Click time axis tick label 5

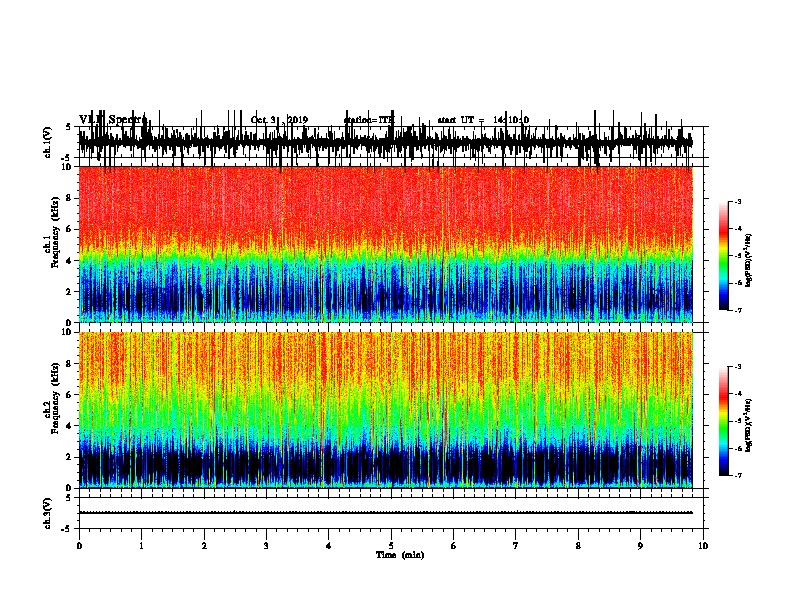coord(391,546)
